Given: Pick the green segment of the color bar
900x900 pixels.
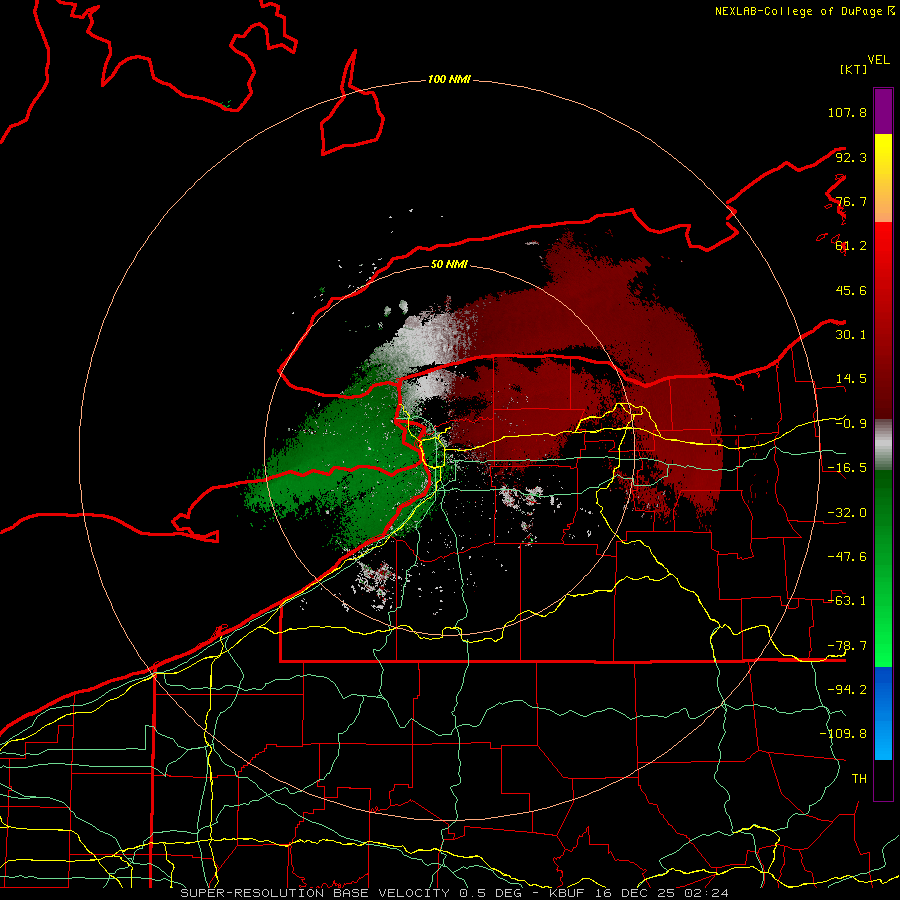Looking at the screenshot, I should pyautogui.click(x=883, y=568).
